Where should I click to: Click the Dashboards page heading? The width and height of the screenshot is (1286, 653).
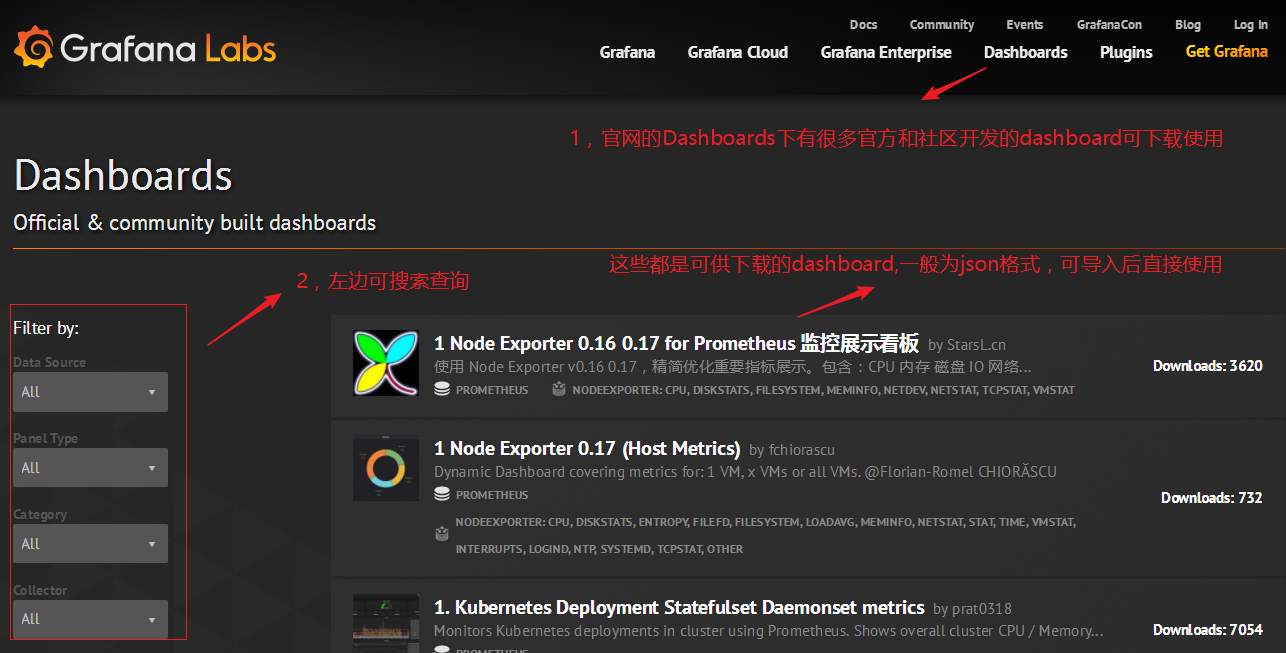(x=123, y=175)
